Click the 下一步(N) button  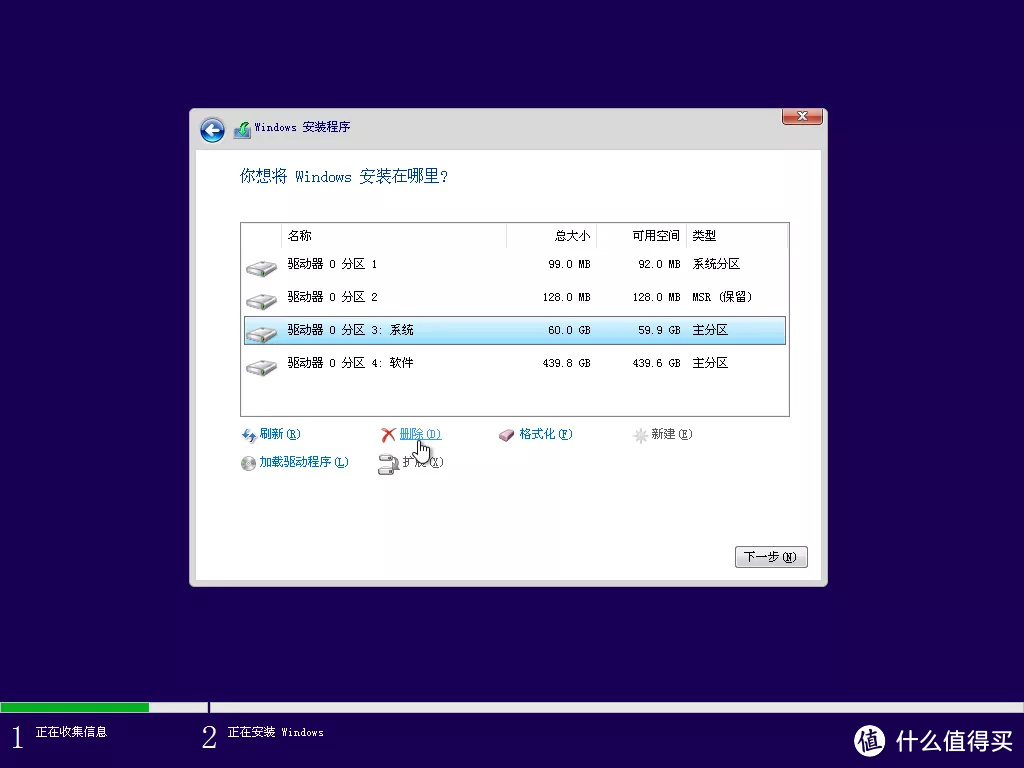coord(770,557)
